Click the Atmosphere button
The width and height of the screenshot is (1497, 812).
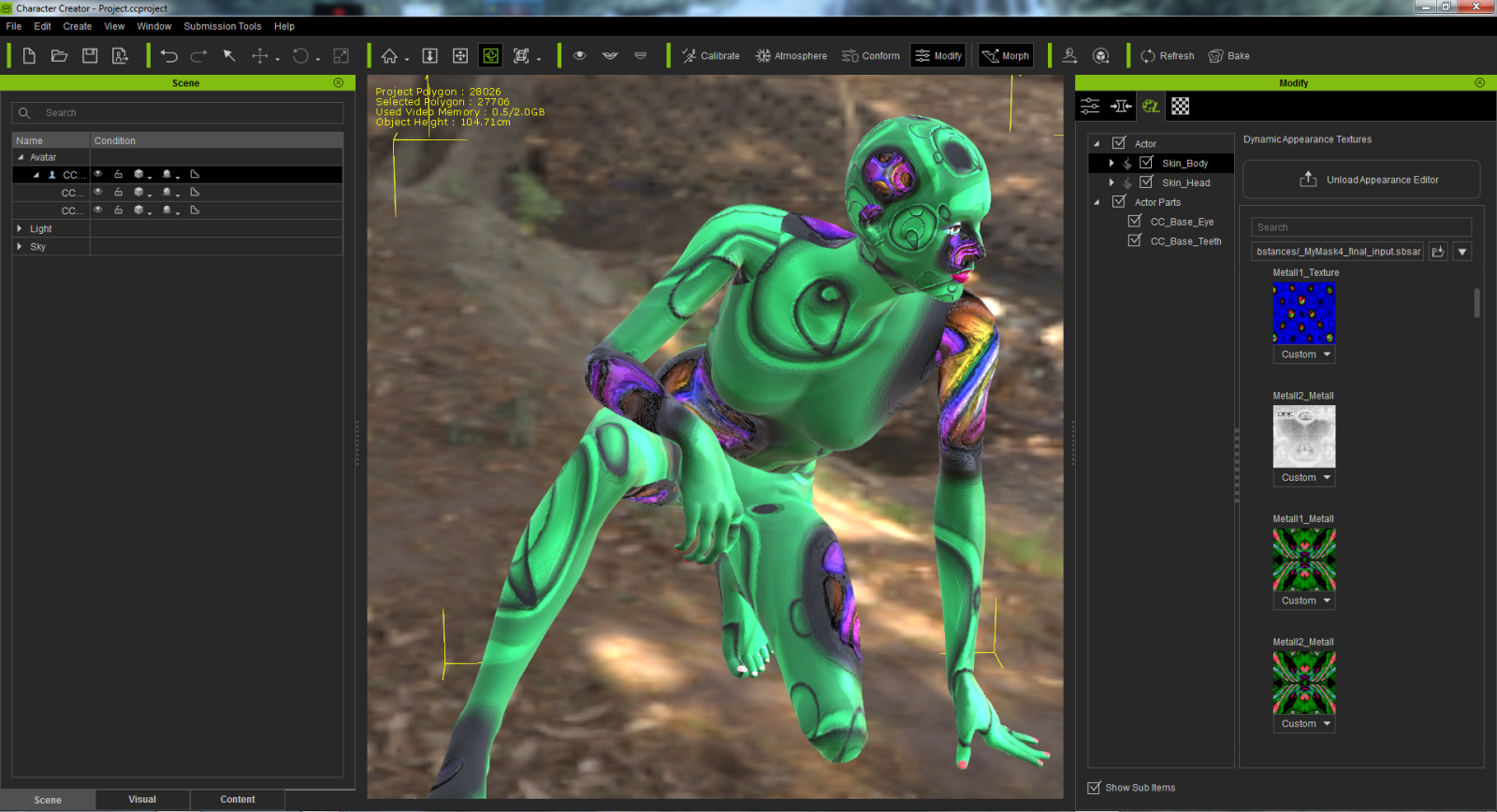coord(792,56)
